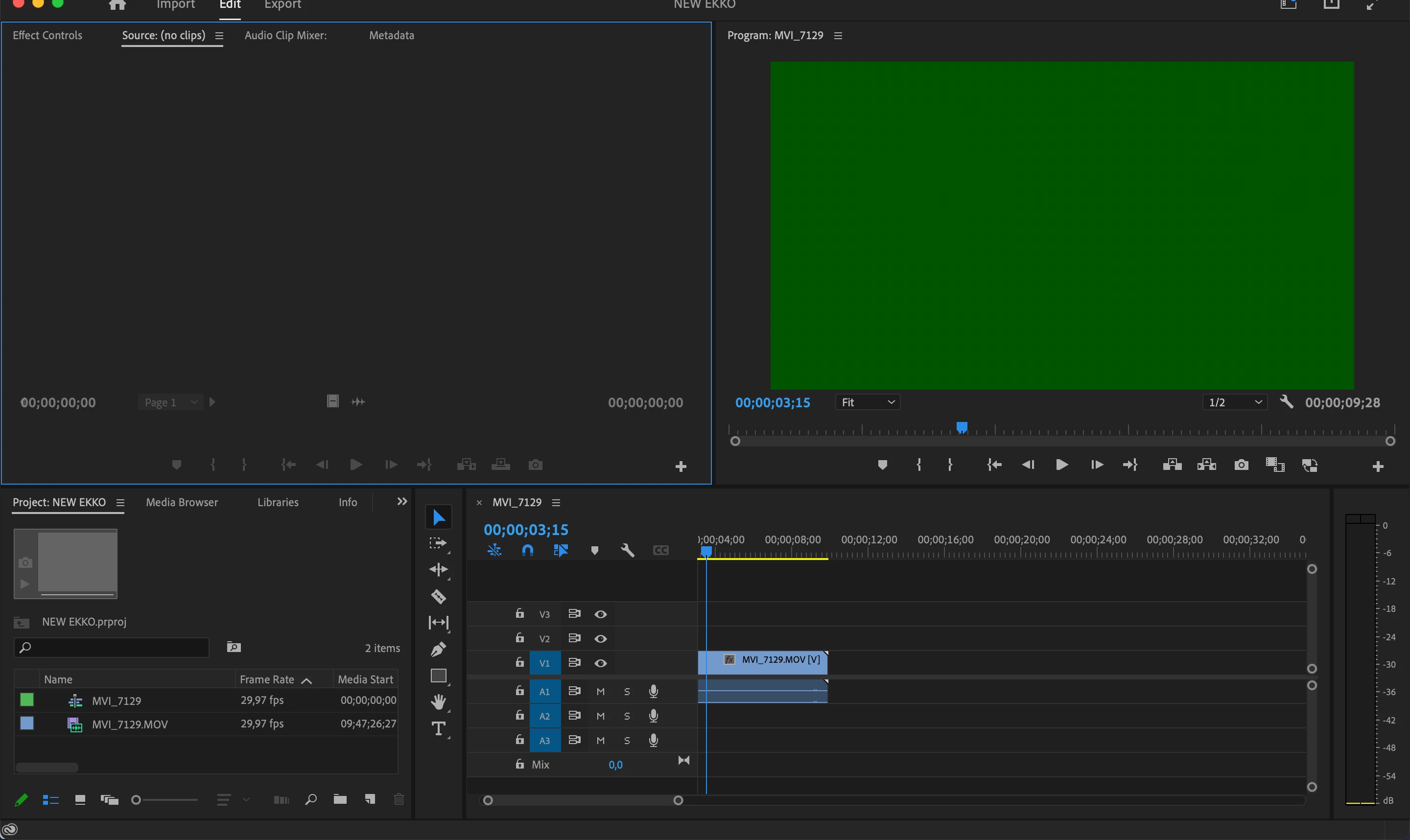Select the Track Select Forward tool
The width and height of the screenshot is (1410, 840).
pyautogui.click(x=439, y=543)
